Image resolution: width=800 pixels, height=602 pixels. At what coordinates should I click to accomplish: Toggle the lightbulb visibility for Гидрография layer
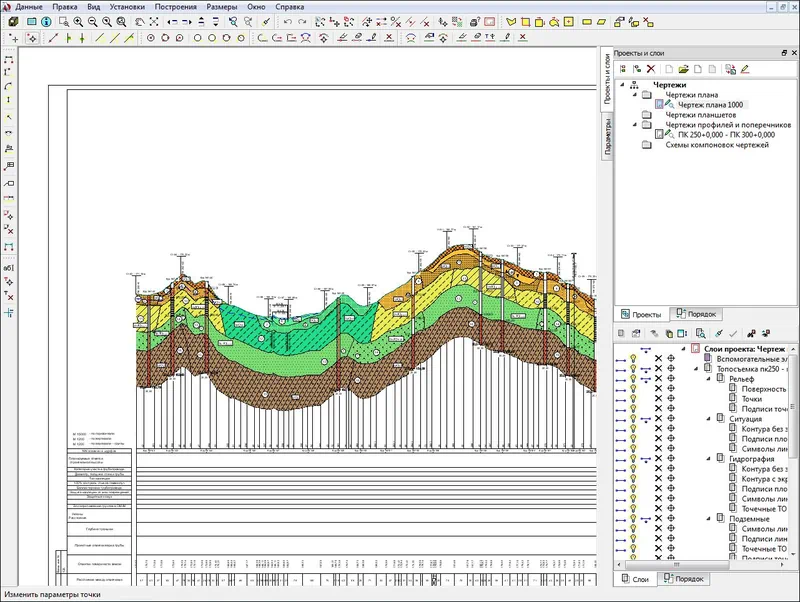(632, 459)
